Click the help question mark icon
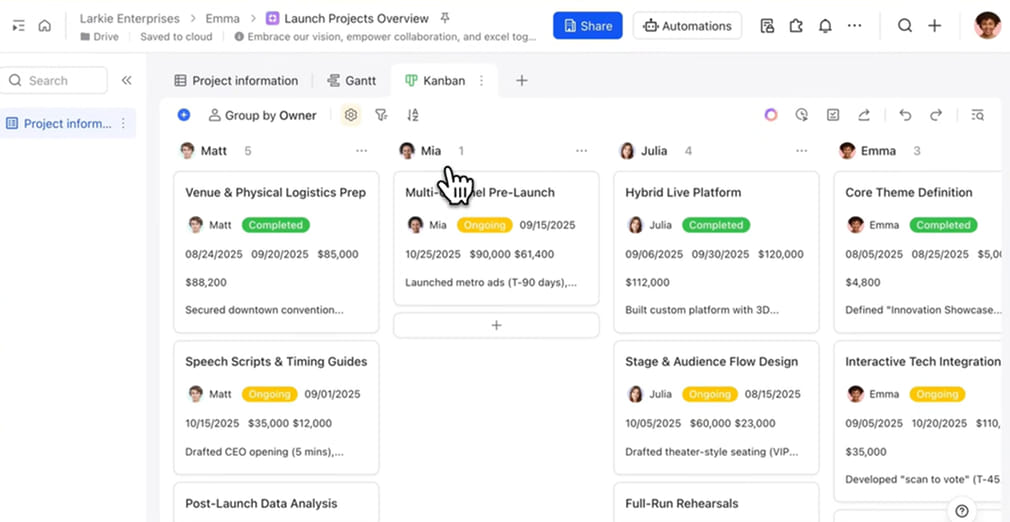Viewport: 1010px width, 522px height. [x=961, y=511]
